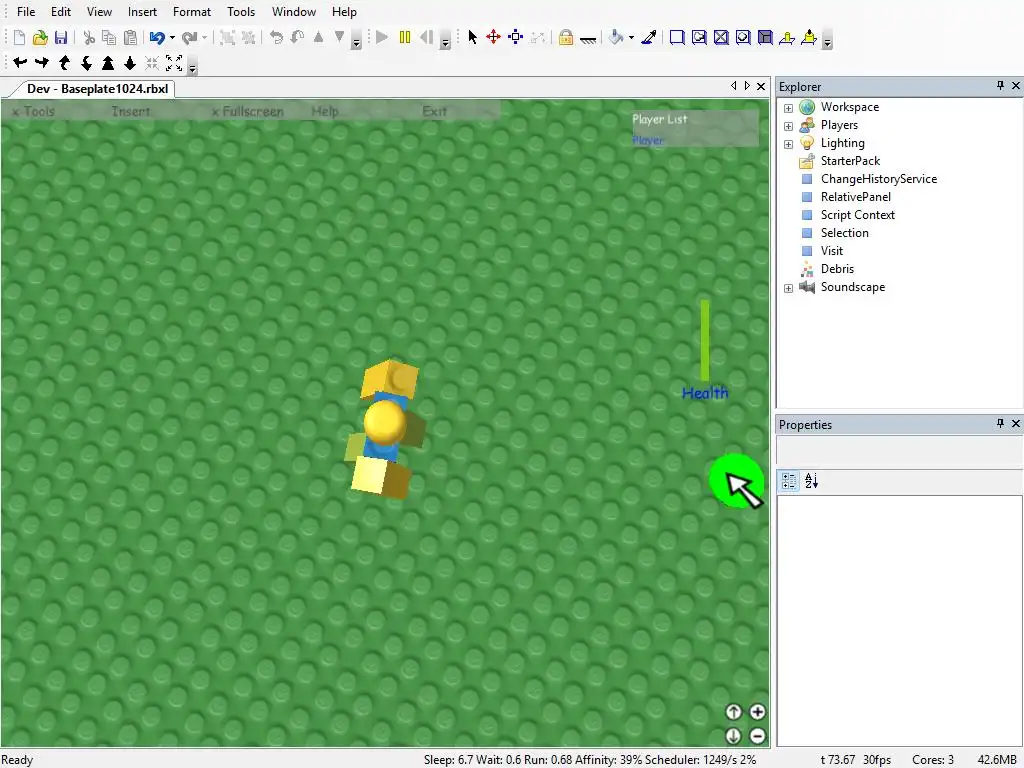This screenshot has height=768, width=1024.
Task: Select the Motor tool icon
Action: 809,37
